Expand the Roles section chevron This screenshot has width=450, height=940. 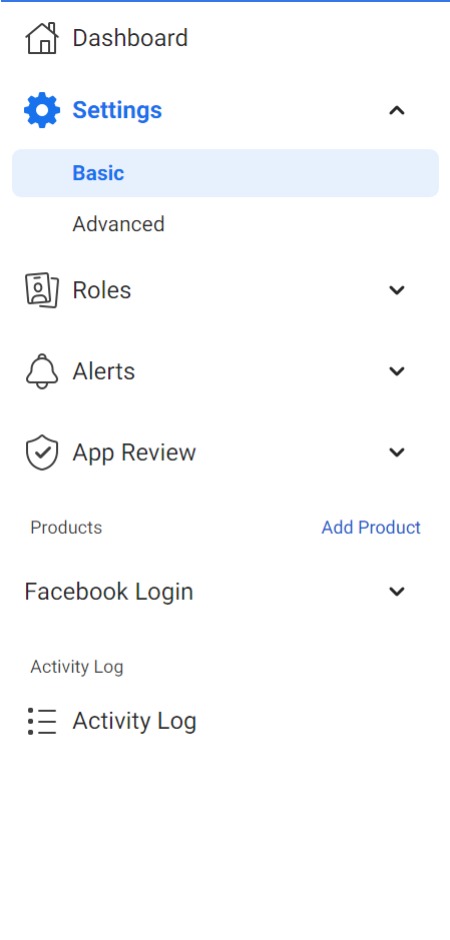[397, 290]
